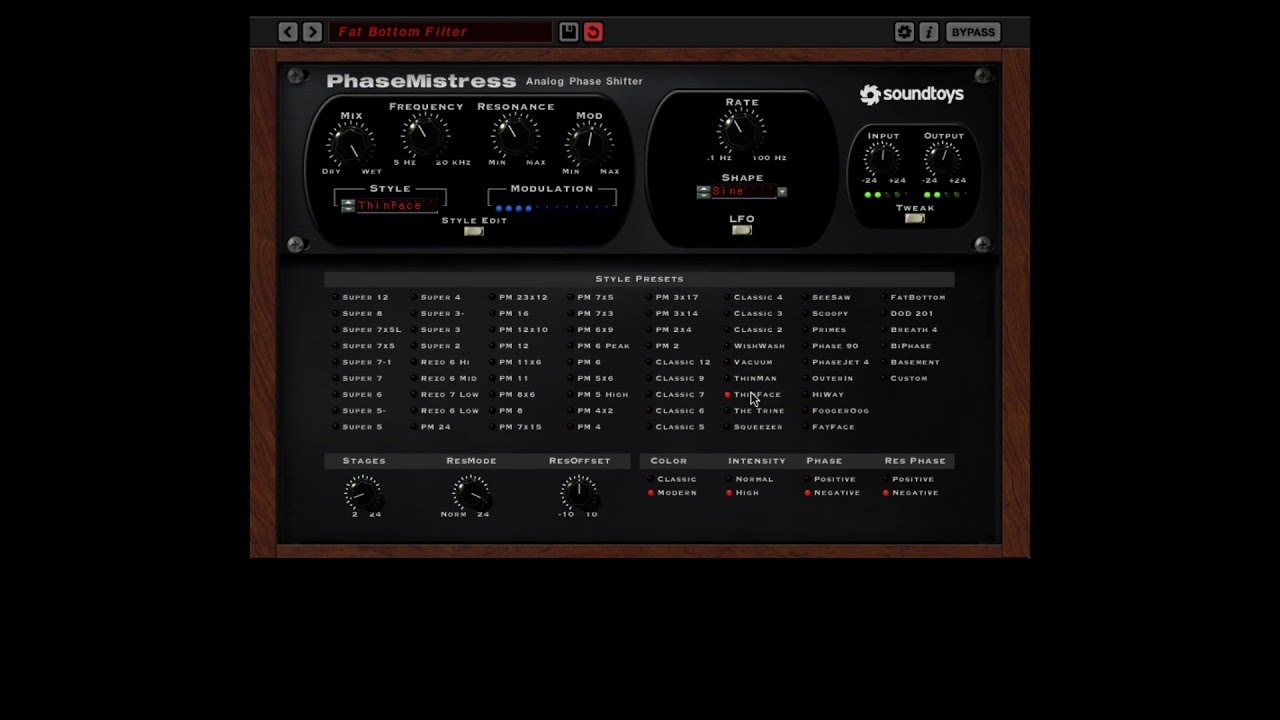Click the BYPASS button
This screenshot has height=720, width=1280.
pos(973,32)
